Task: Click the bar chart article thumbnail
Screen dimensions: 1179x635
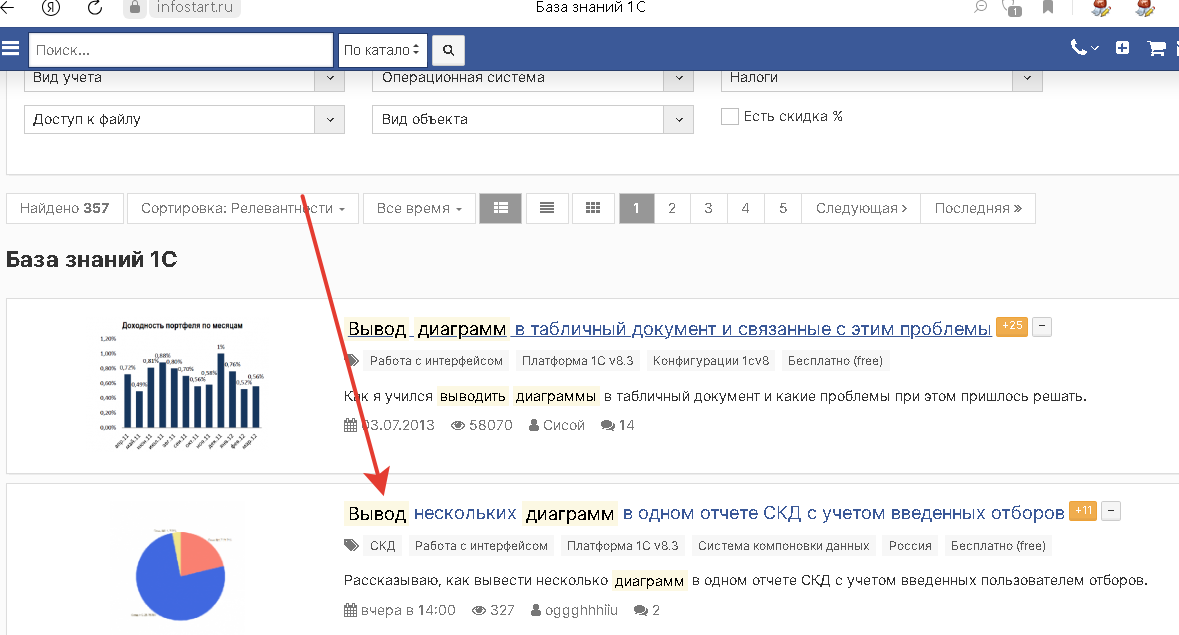Action: coord(180,385)
